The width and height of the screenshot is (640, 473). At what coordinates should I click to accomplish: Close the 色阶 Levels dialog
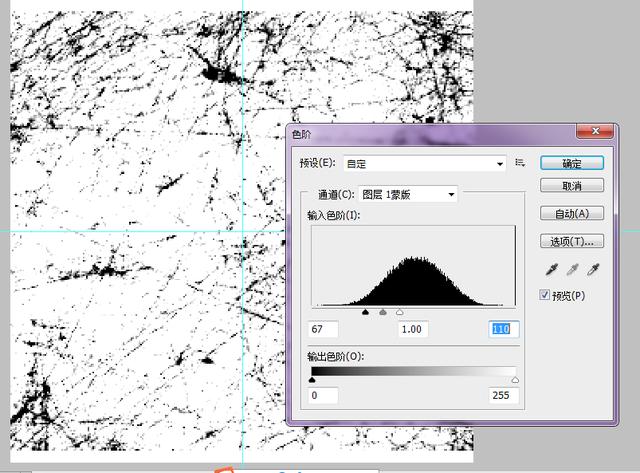(x=595, y=131)
